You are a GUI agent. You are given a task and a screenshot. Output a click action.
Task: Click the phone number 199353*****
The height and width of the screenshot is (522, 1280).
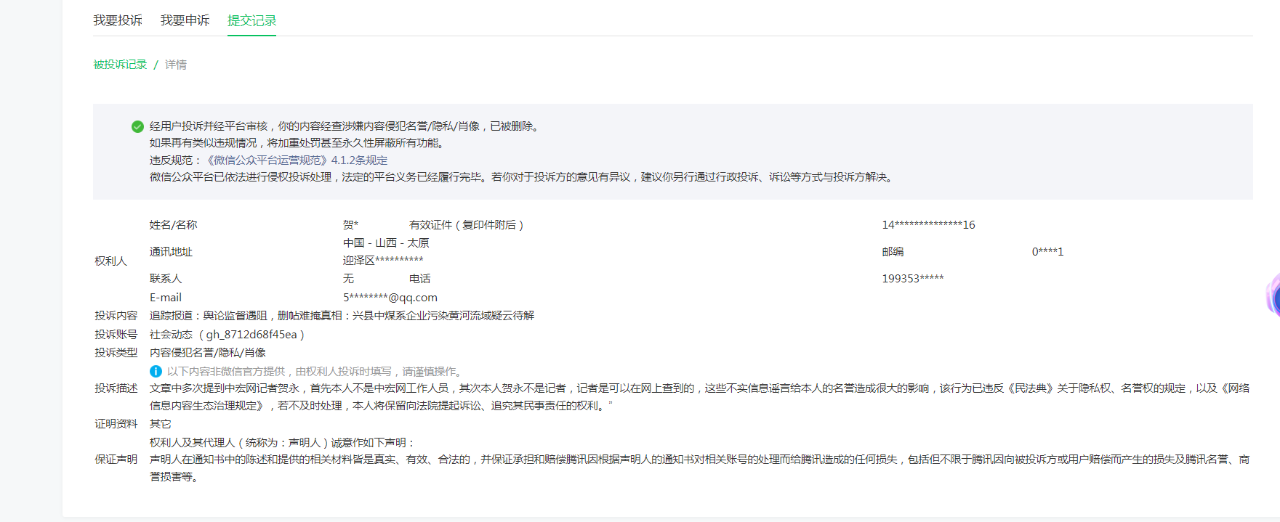[x=912, y=278]
